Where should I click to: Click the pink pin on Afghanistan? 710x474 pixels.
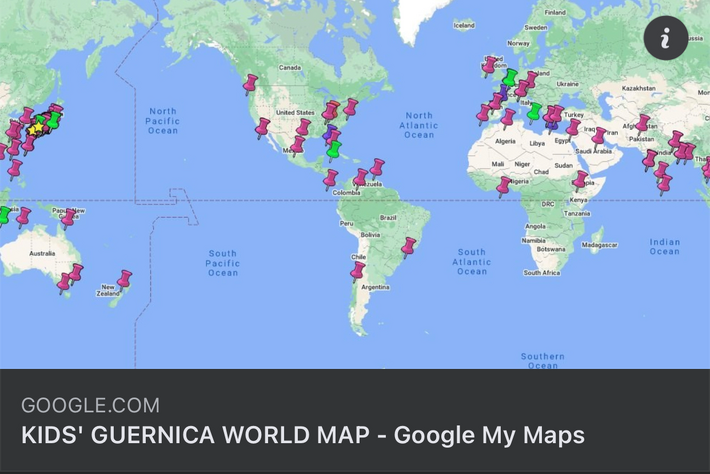pos(642,123)
